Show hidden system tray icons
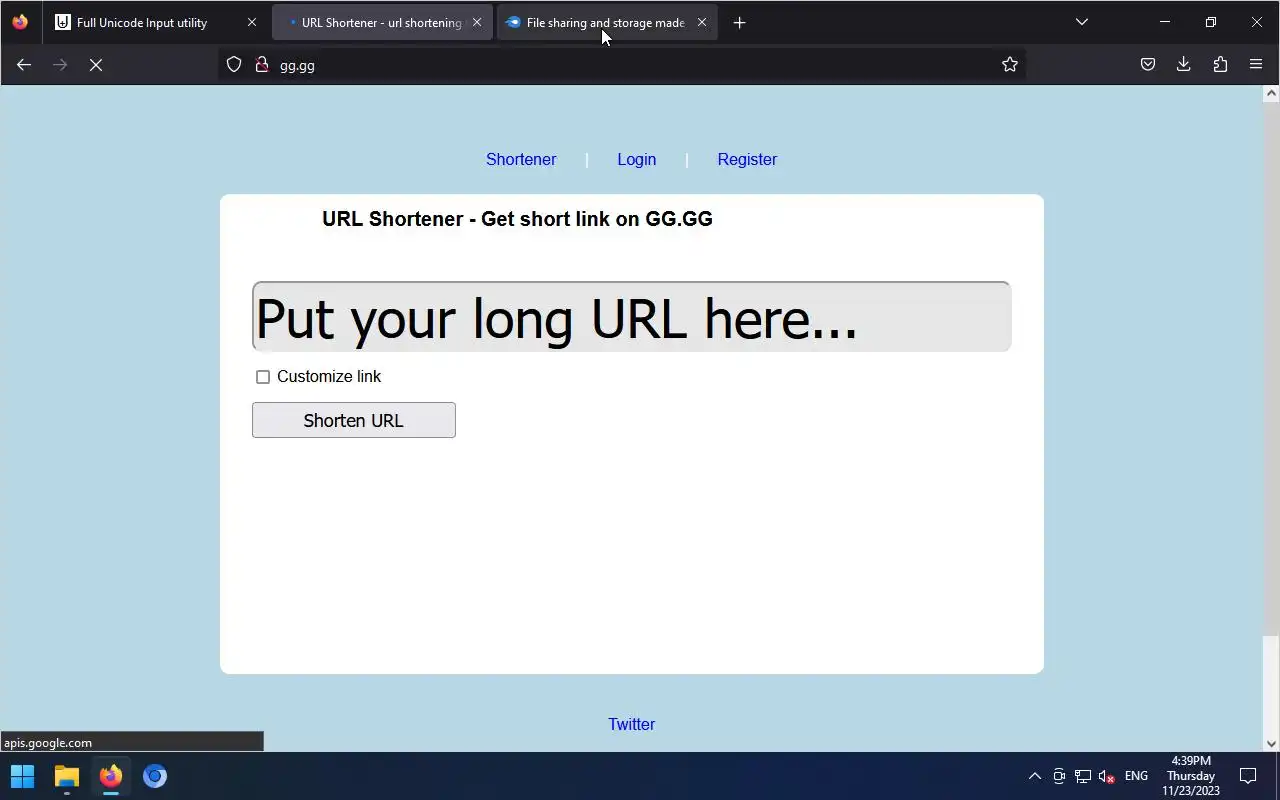The width and height of the screenshot is (1280, 800). click(1035, 776)
